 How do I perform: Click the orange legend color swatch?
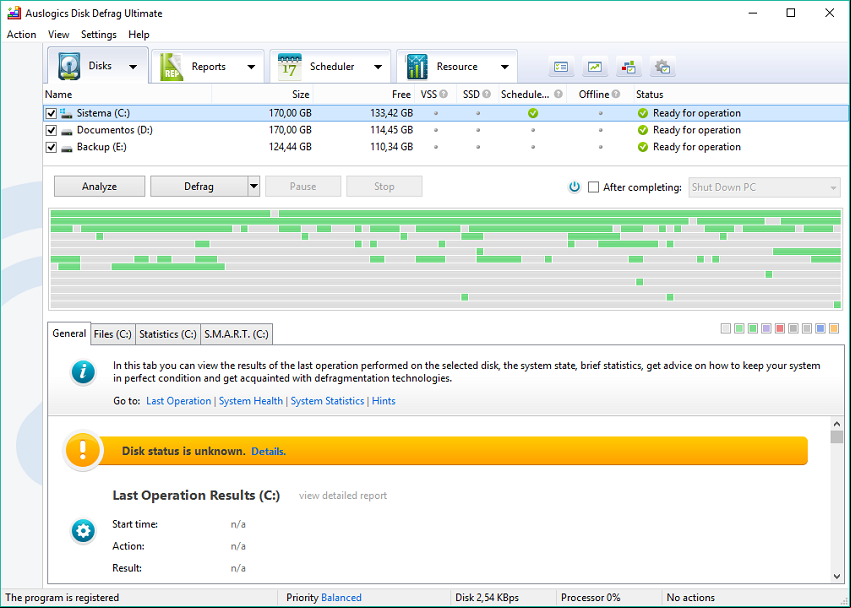click(x=834, y=328)
